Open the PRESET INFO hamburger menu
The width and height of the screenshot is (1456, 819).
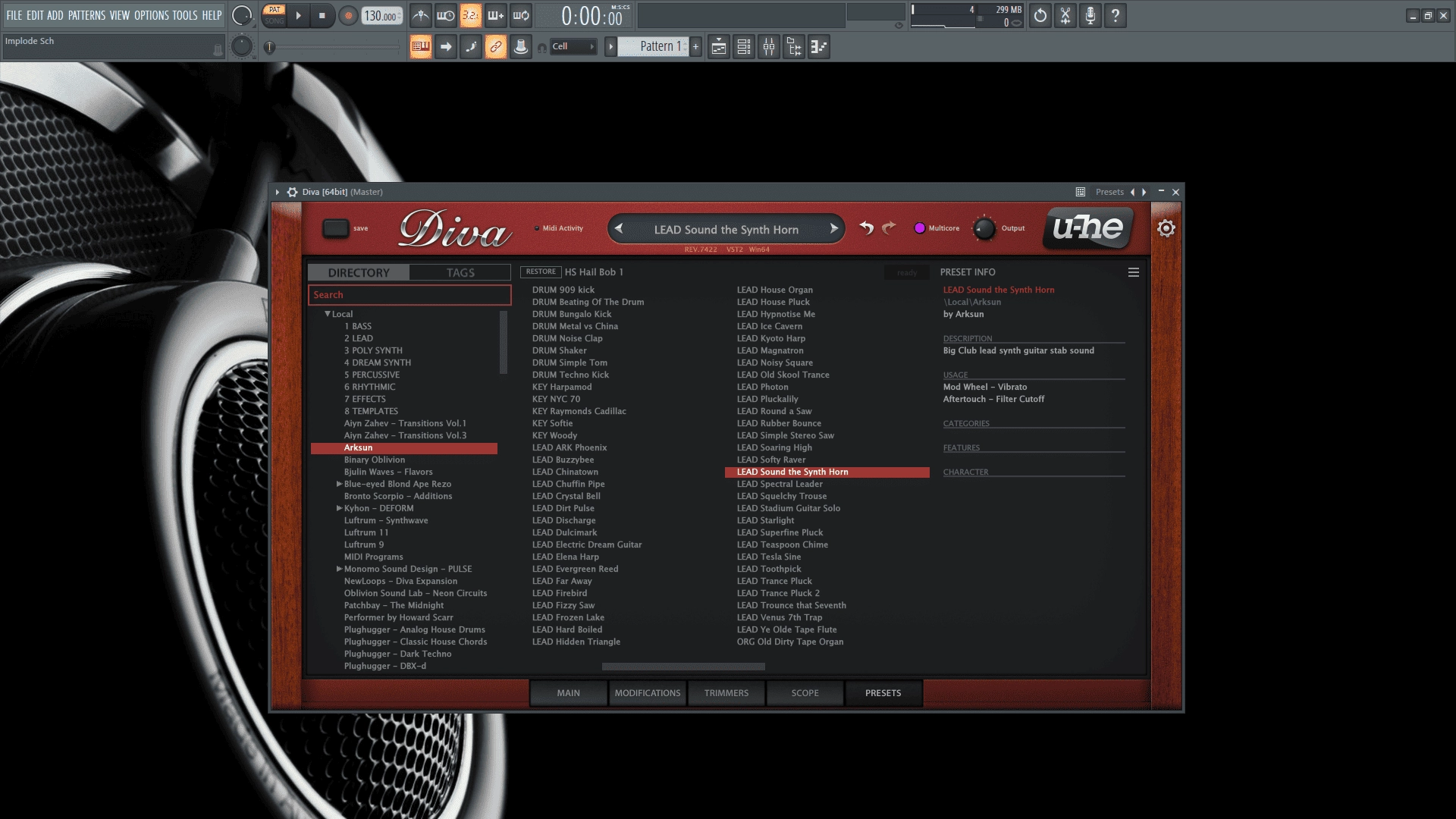[1134, 272]
